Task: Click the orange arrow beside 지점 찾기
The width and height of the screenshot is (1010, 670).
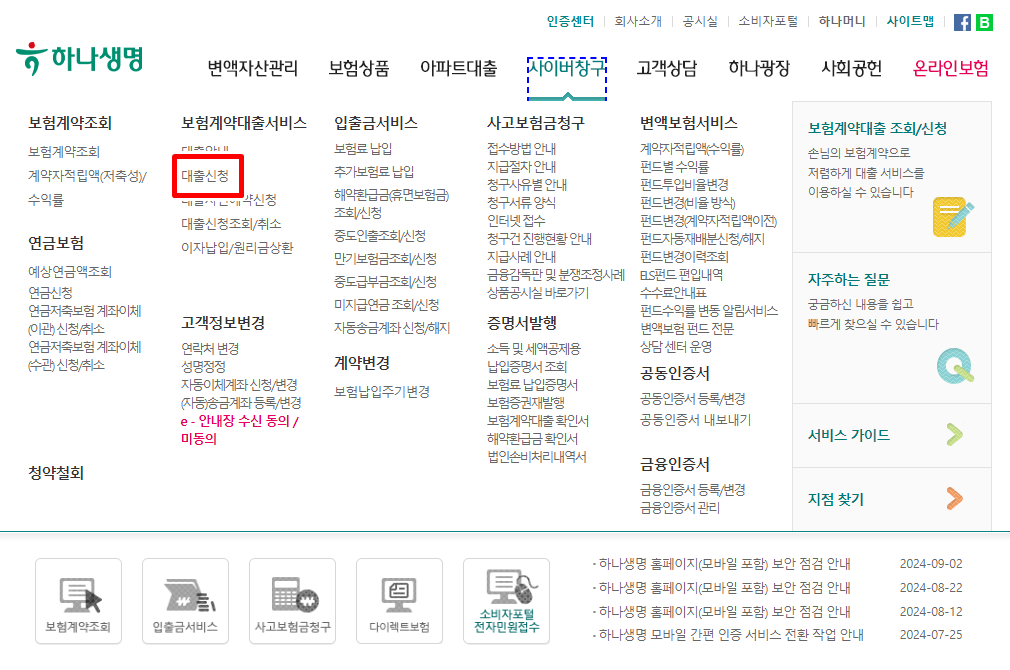Action: (x=955, y=499)
